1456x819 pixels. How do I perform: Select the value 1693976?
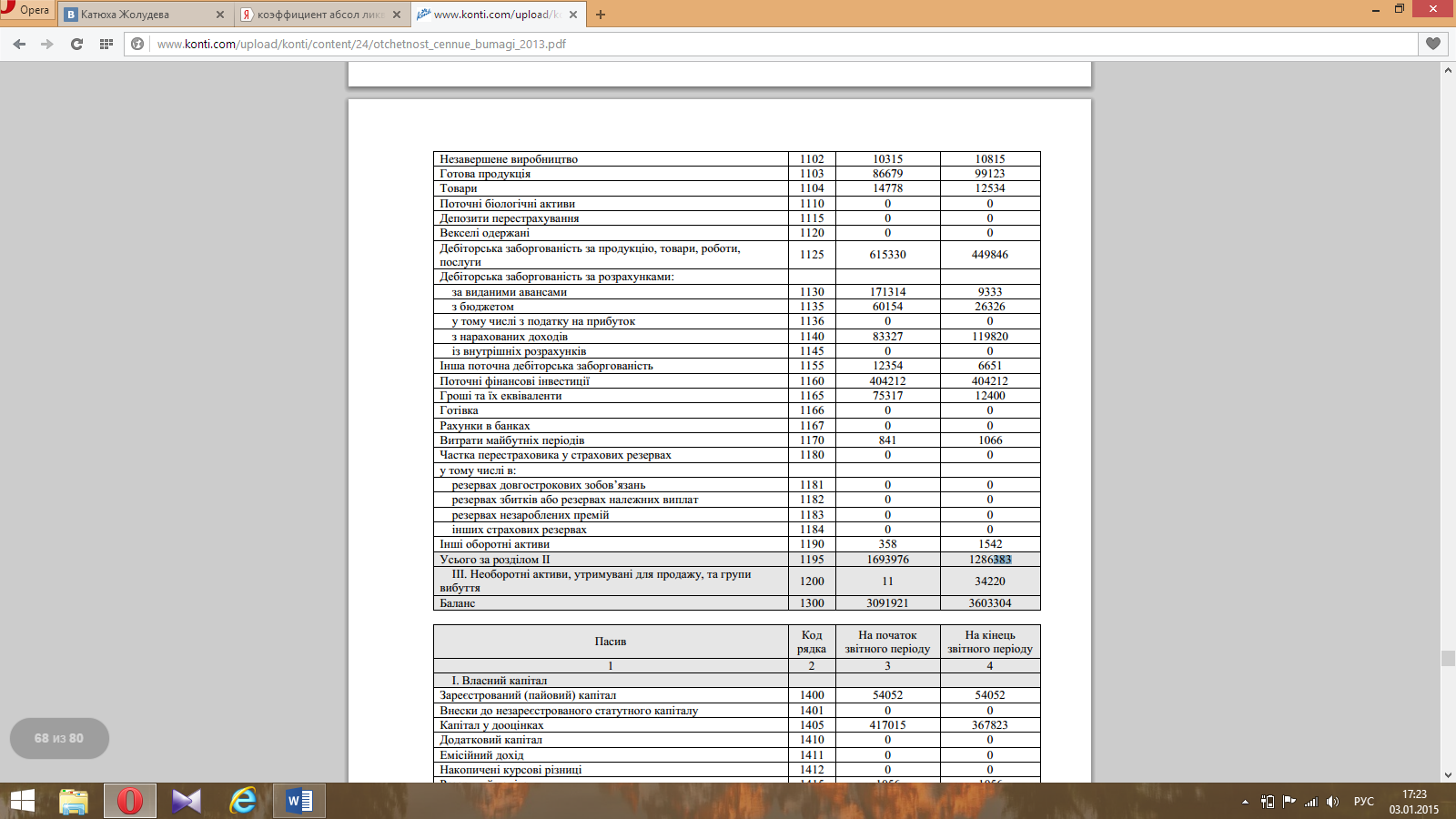click(888, 560)
